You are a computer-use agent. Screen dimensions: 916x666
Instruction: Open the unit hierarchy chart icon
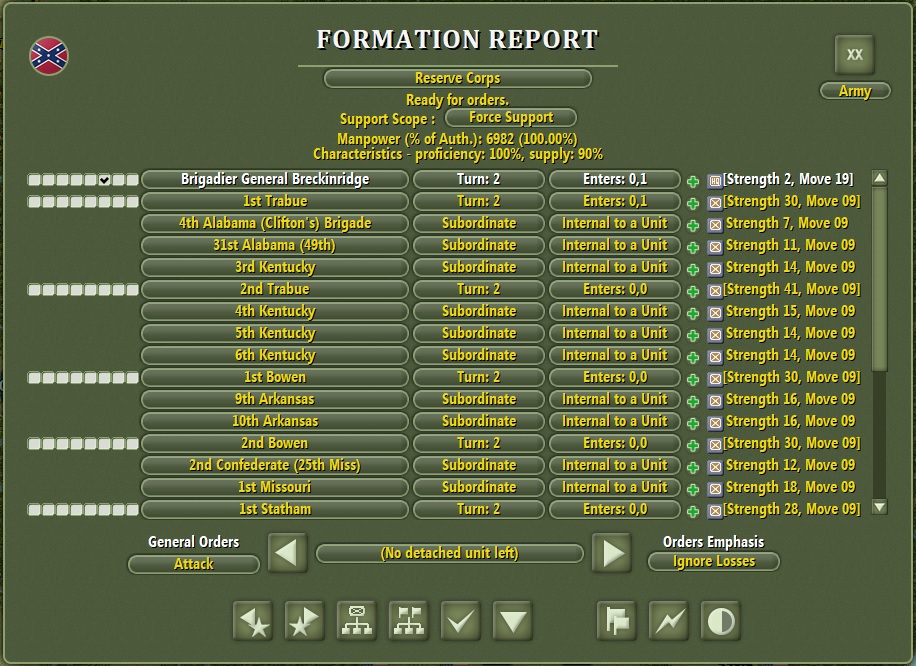point(357,621)
